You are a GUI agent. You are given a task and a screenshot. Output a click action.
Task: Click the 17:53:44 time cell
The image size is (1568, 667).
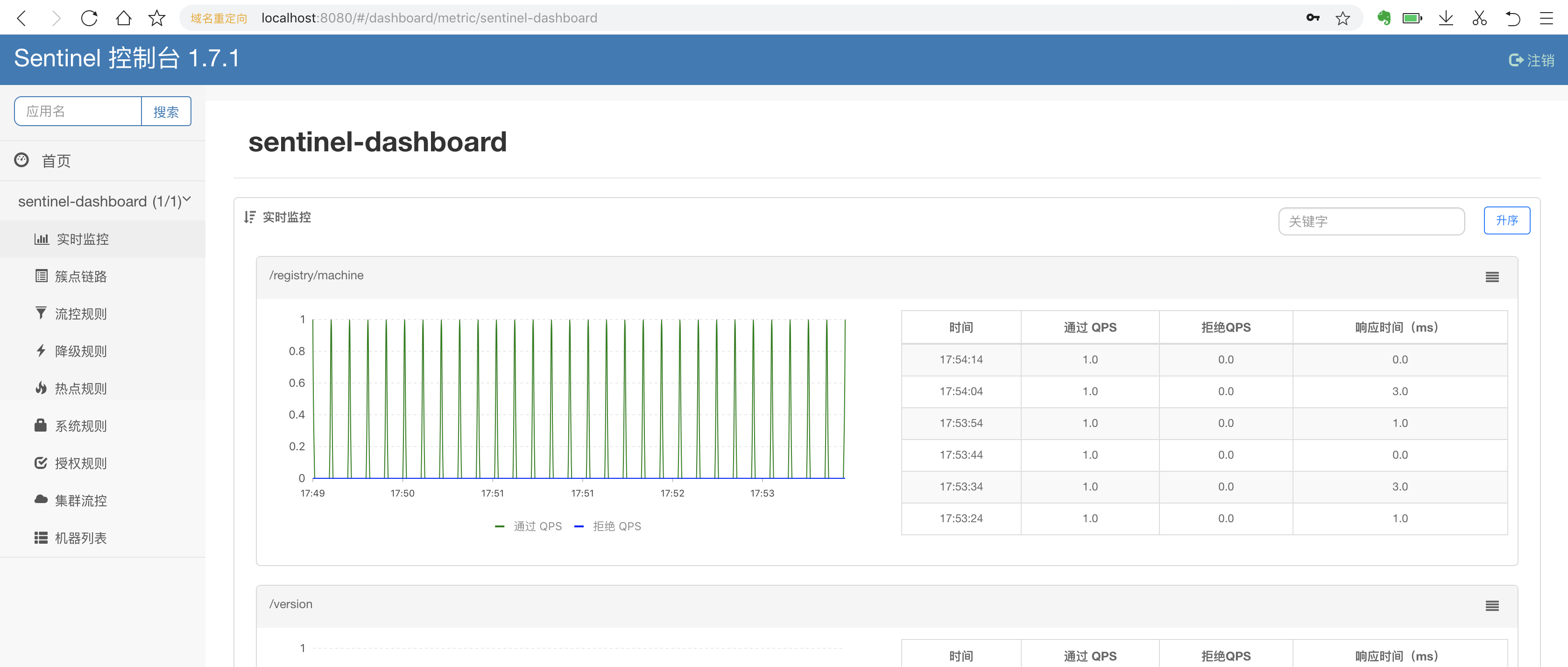tap(961, 455)
